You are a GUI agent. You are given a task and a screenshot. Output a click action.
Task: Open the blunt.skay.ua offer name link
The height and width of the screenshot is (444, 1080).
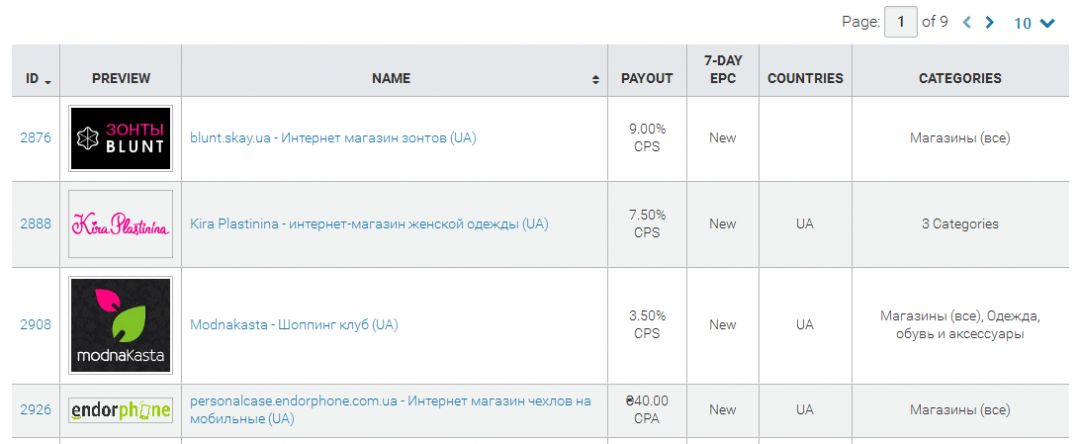pyautogui.click(x=333, y=138)
